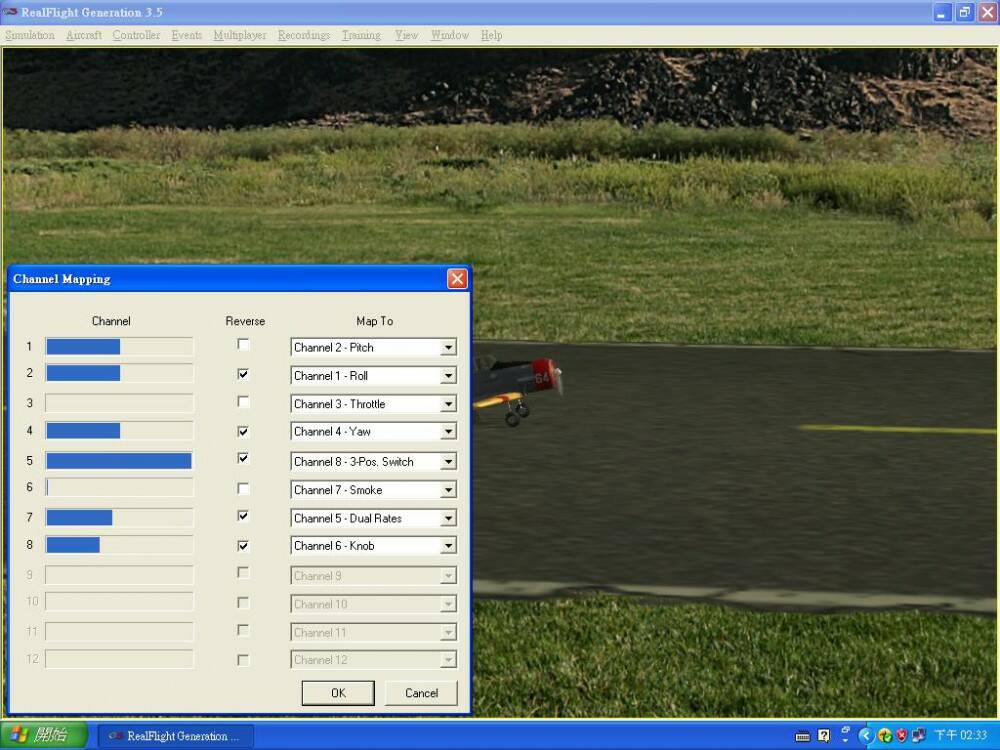Open the Aircraft menu
Screen dimensions: 1000x750
[84, 35]
